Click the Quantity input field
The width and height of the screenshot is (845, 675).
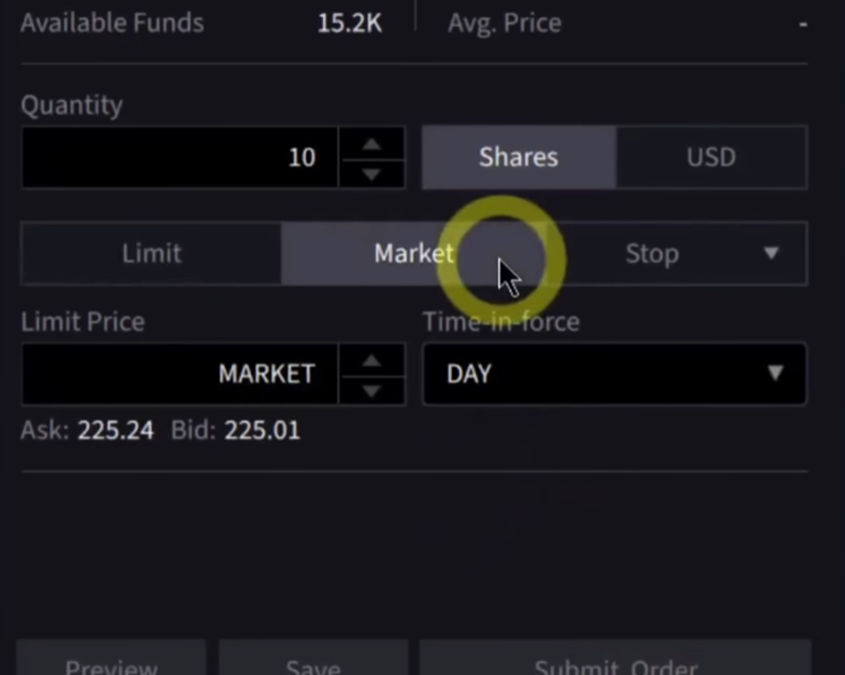click(180, 157)
